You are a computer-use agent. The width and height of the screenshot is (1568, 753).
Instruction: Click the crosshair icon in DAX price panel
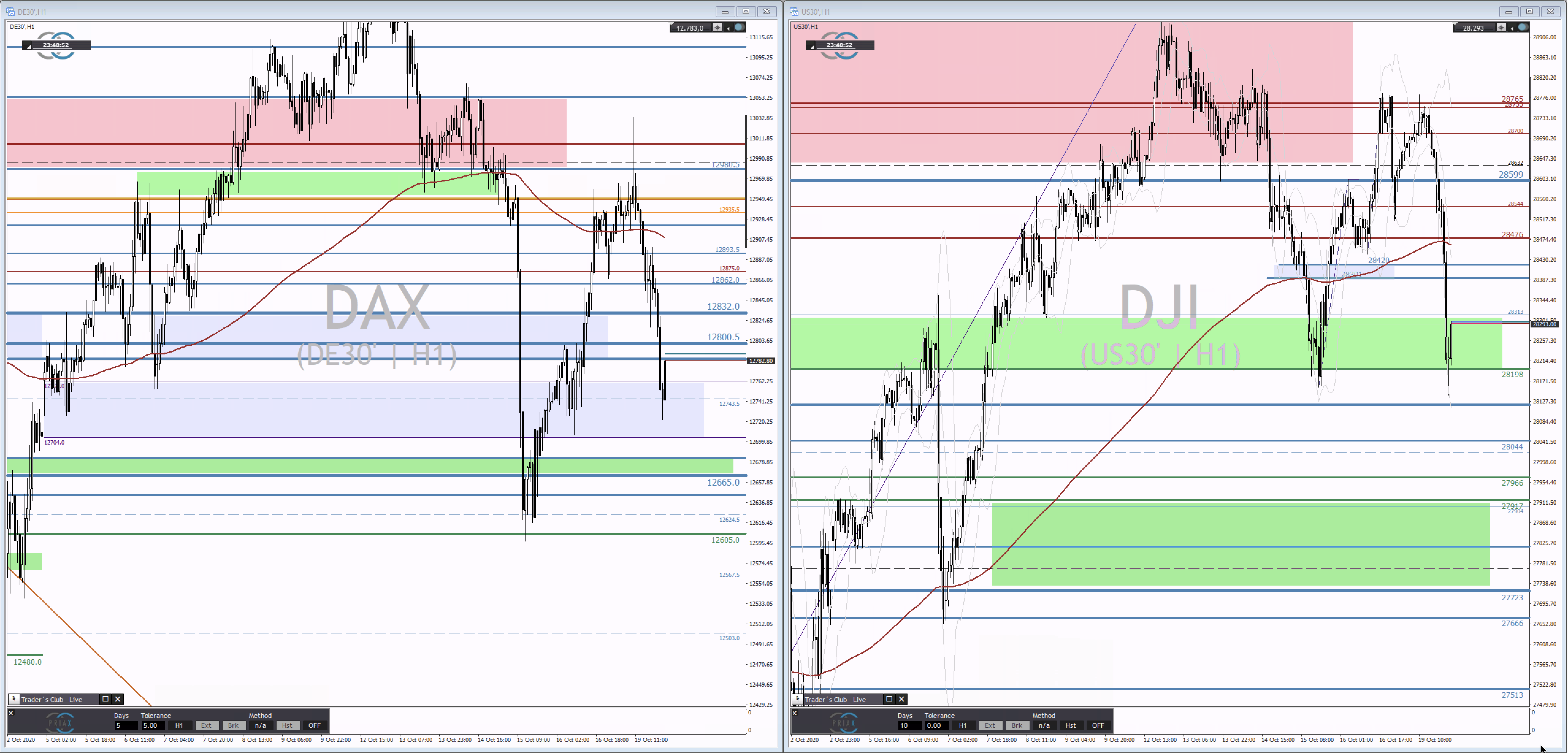(718, 27)
